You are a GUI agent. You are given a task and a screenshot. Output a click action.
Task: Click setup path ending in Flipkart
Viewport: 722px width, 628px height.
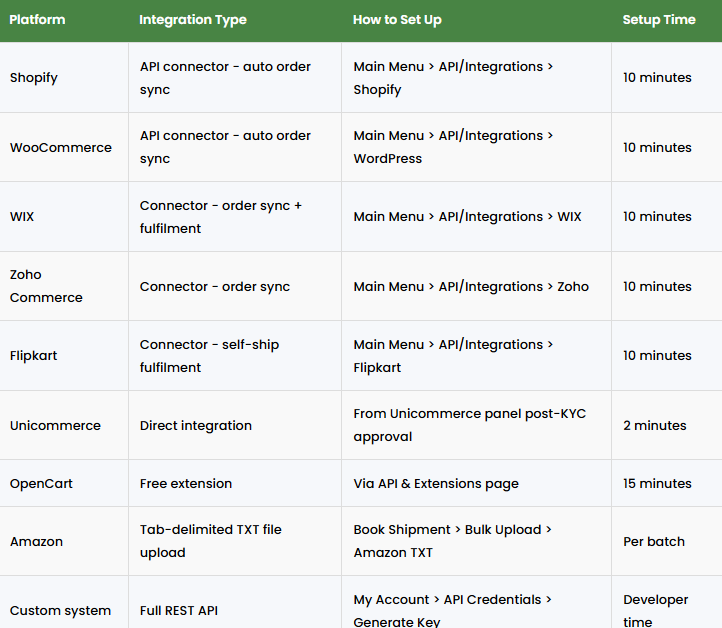coord(476,355)
